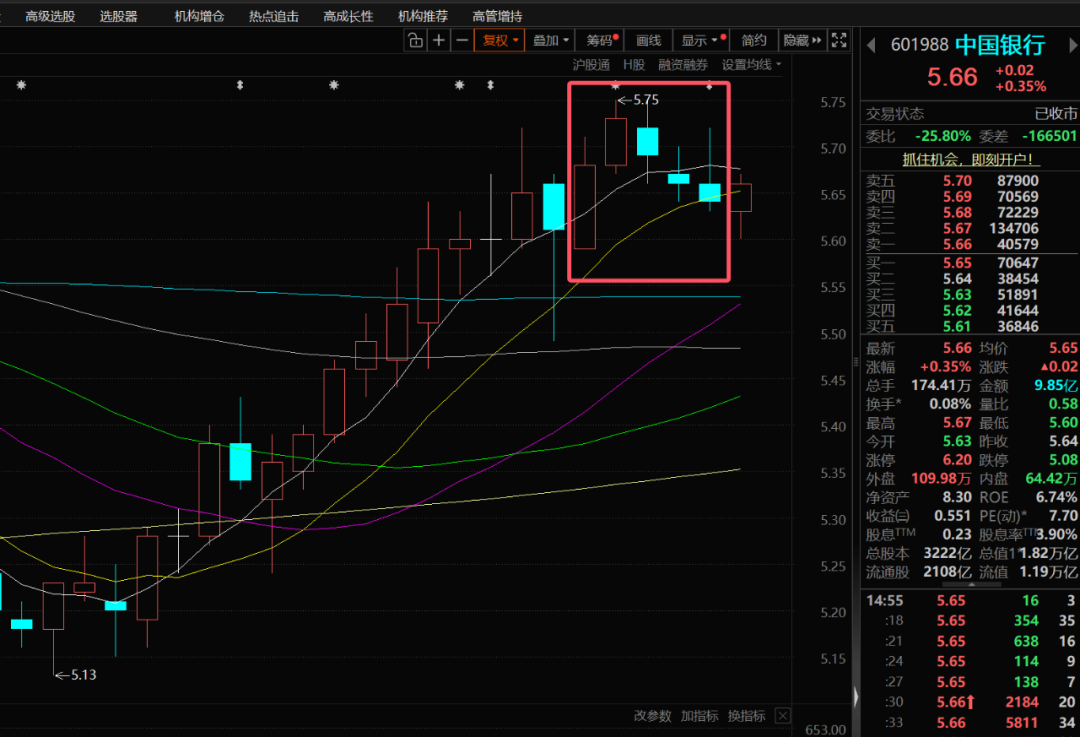Collapse right panel via side arrow
This screenshot has width=1080, height=737.
pos(855,695)
